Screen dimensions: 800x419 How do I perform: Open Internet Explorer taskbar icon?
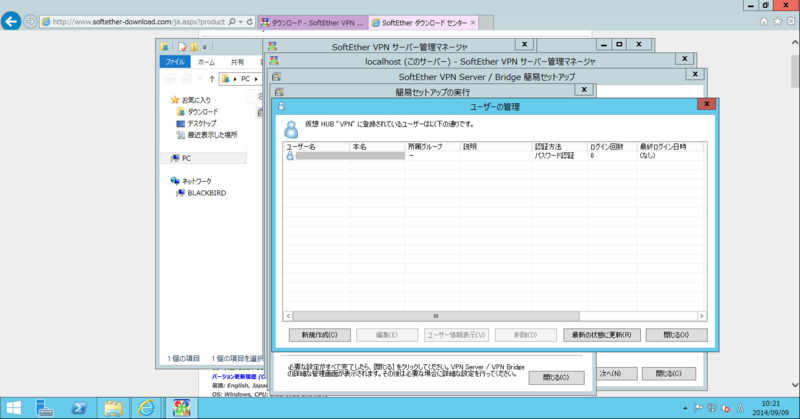146,408
